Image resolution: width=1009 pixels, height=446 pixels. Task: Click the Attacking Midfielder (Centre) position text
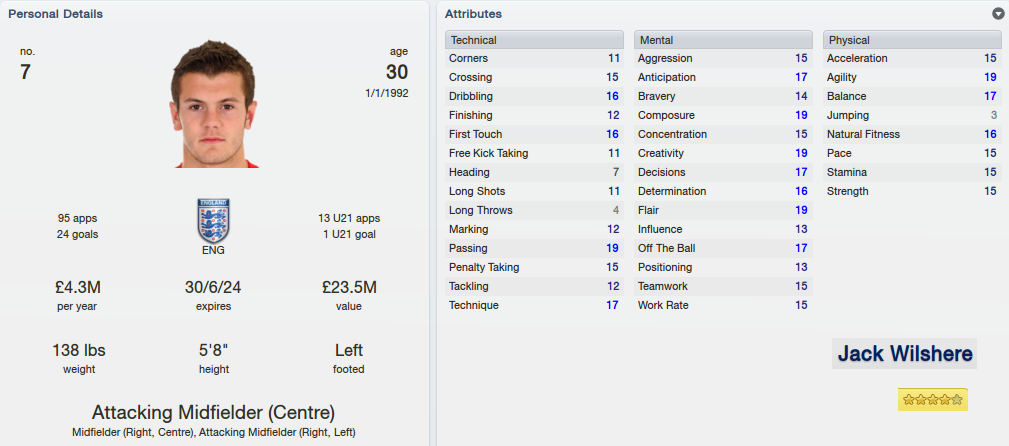tap(213, 412)
